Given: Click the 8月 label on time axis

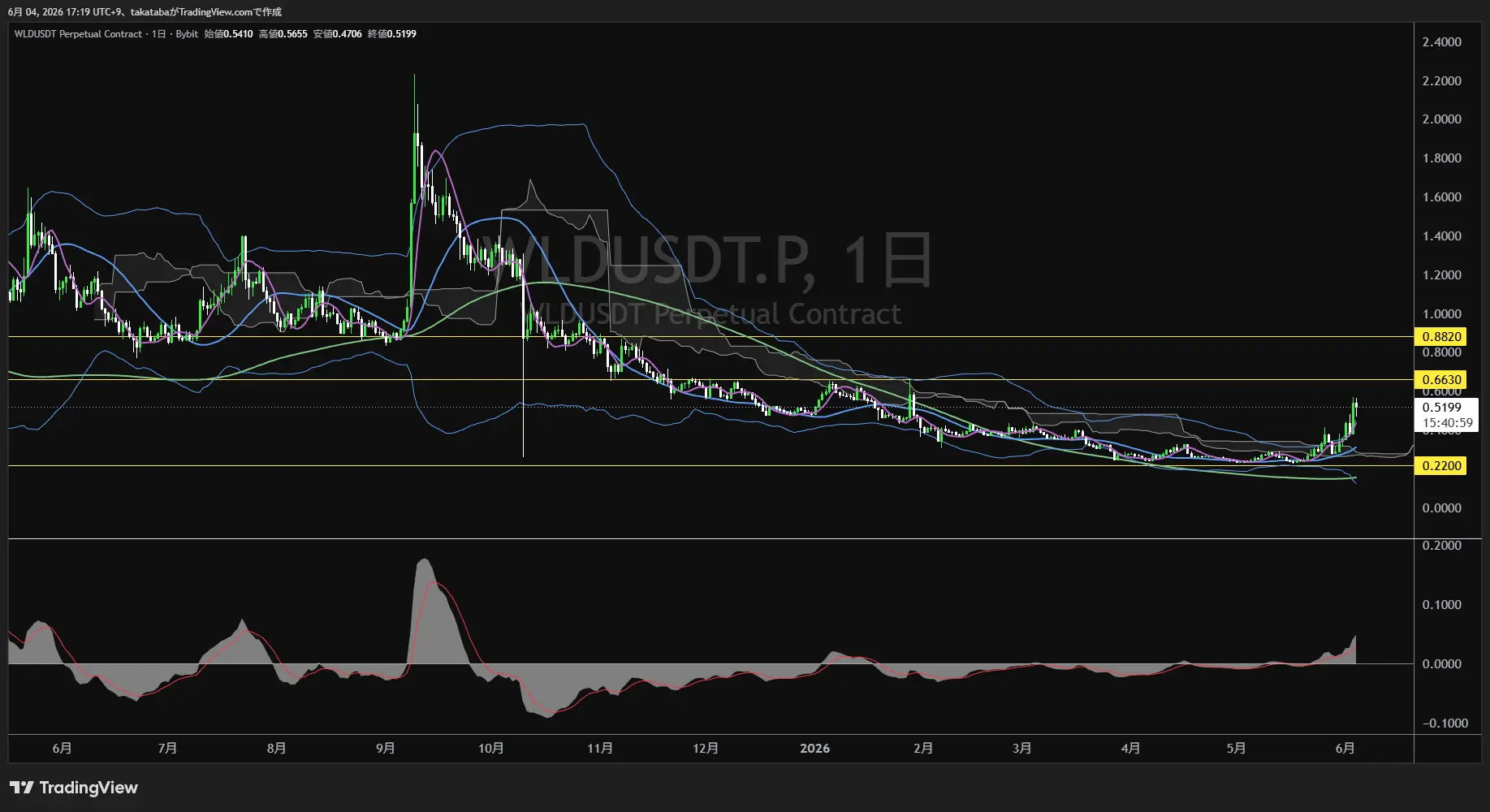Looking at the screenshot, I should coord(276,749).
